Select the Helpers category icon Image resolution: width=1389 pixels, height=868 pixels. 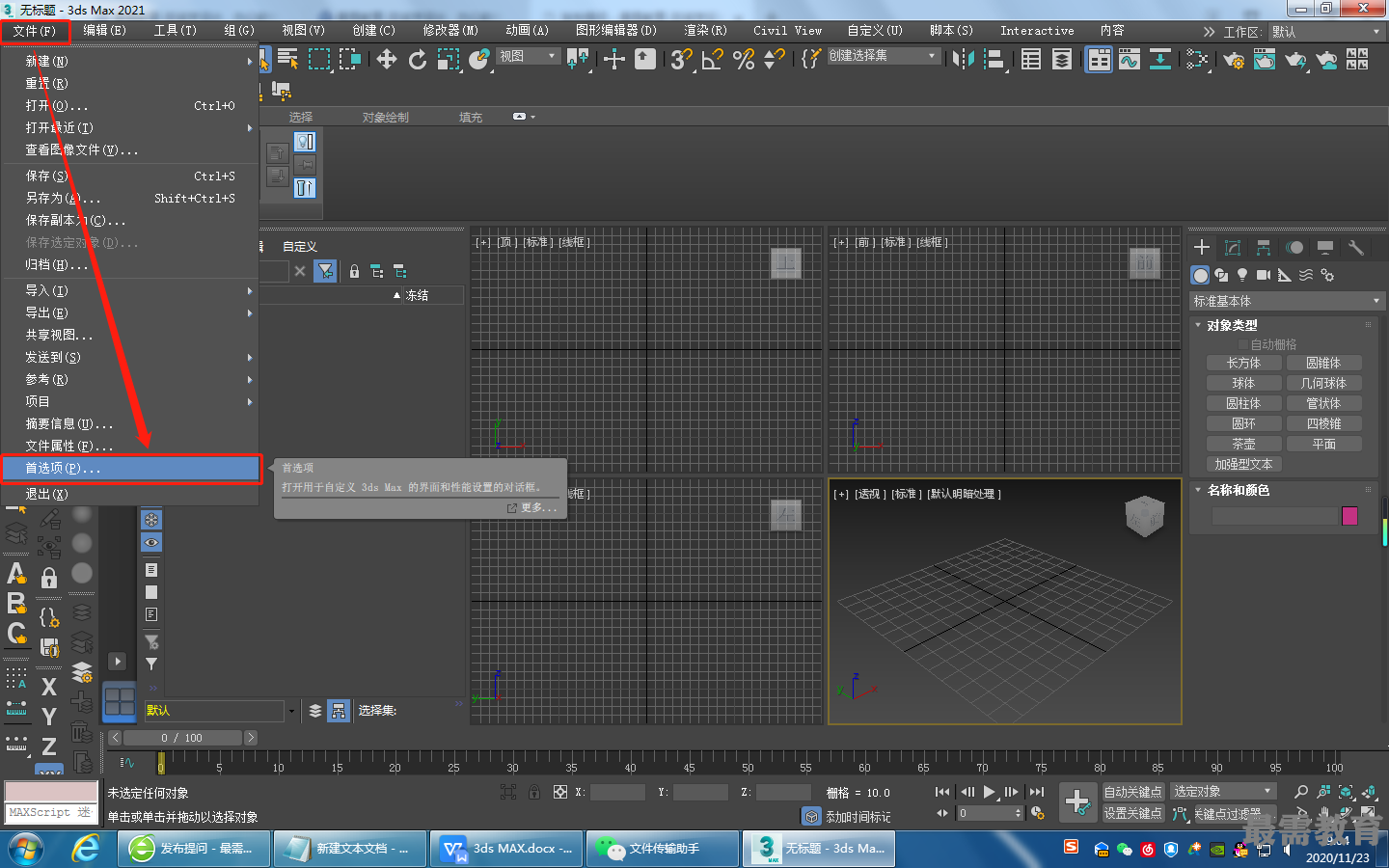pyautogui.click(x=1285, y=275)
